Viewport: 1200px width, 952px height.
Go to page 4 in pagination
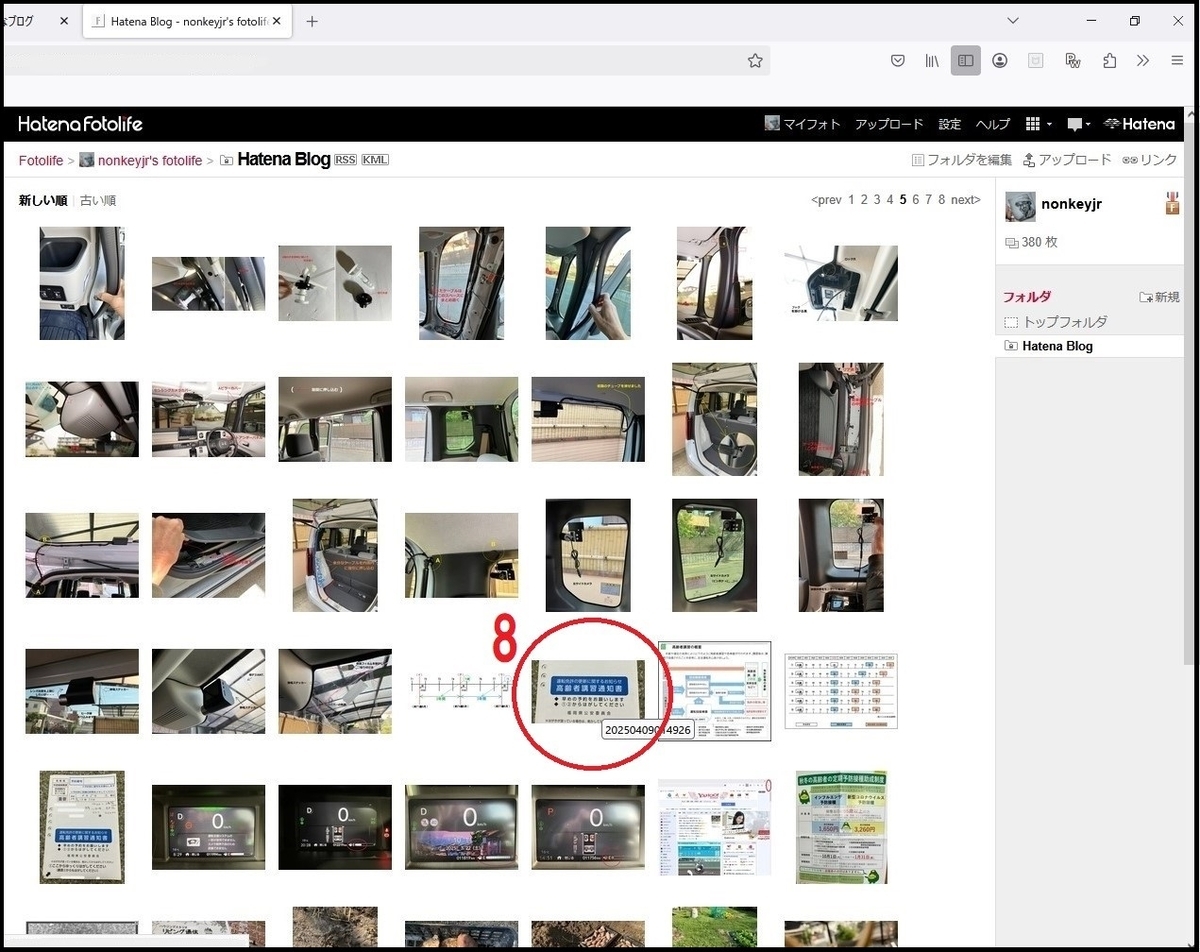(x=890, y=200)
